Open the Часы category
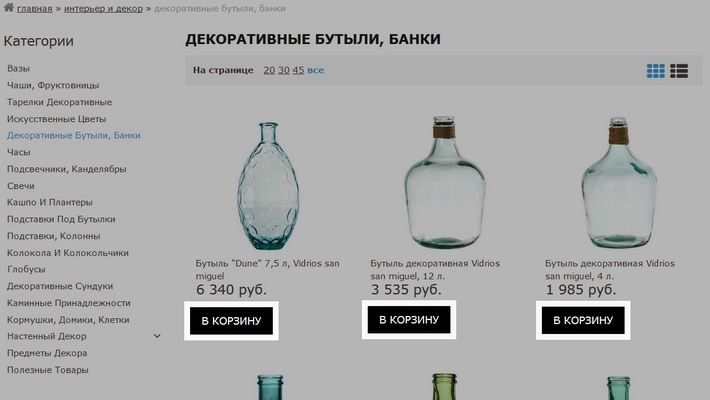Image resolution: width=710 pixels, height=400 pixels. 19,152
